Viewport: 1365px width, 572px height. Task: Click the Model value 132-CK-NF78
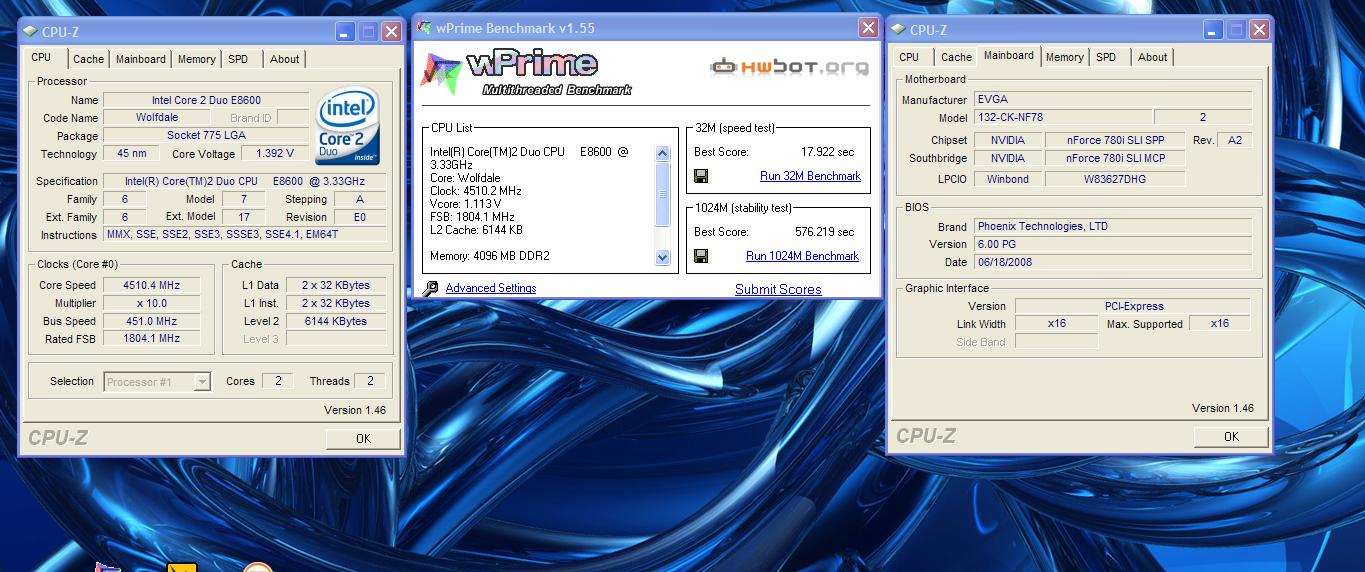[1062, 117]
